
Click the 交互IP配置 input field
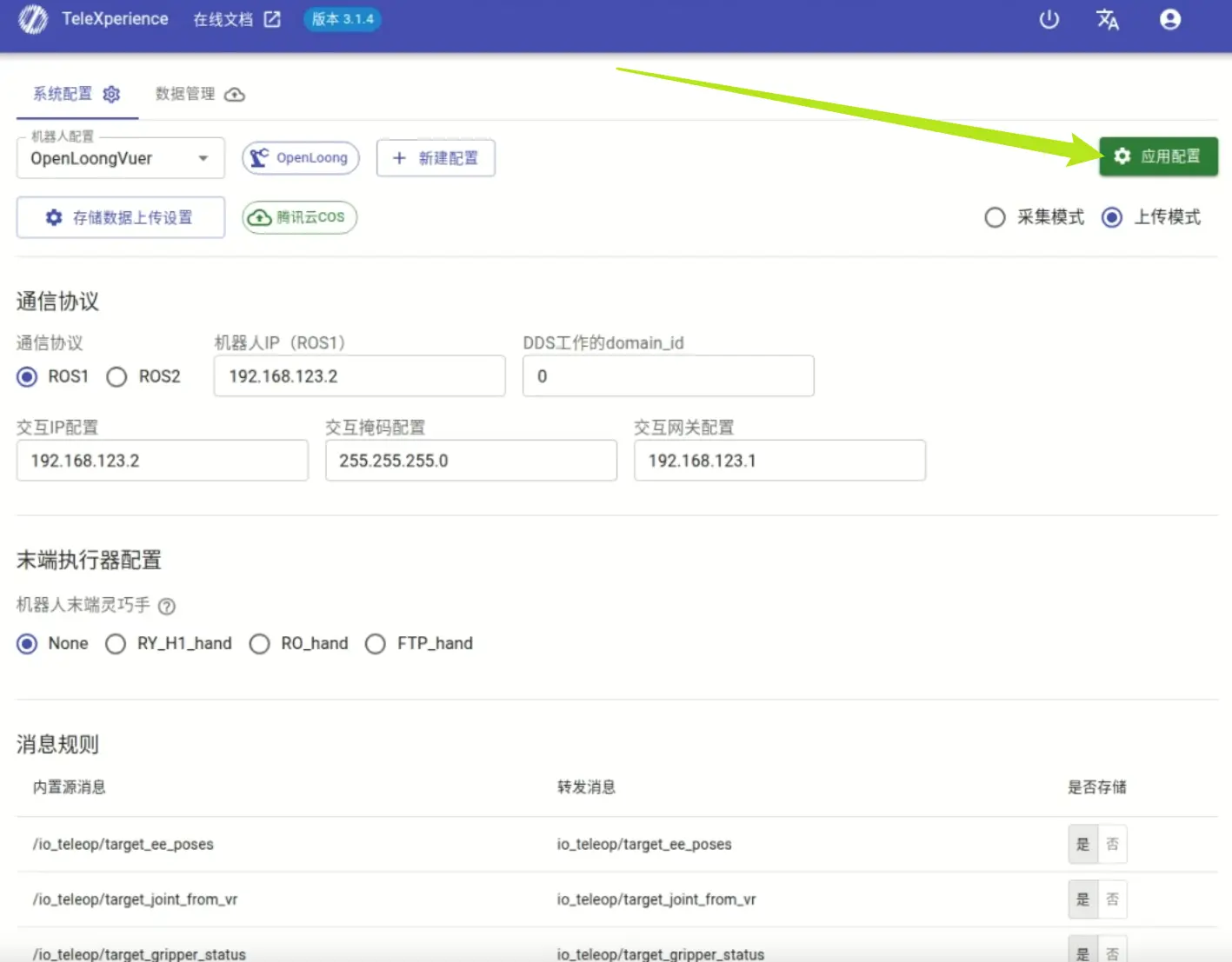click(163, 461)
